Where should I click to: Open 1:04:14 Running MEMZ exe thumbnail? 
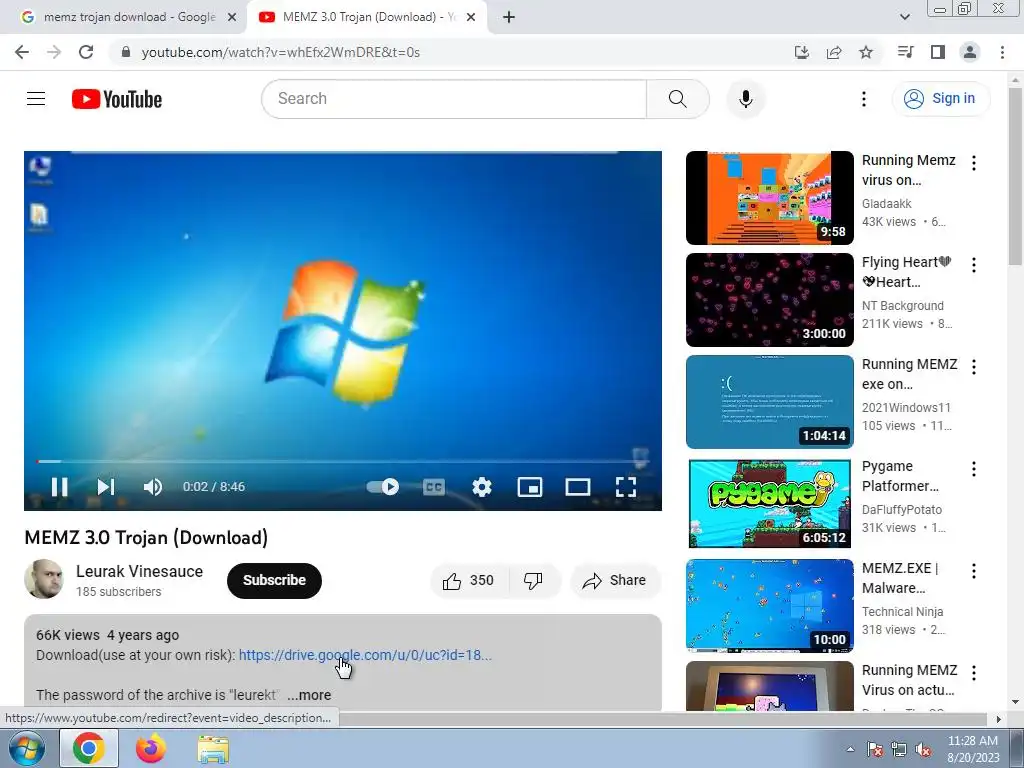click(769, 402)
